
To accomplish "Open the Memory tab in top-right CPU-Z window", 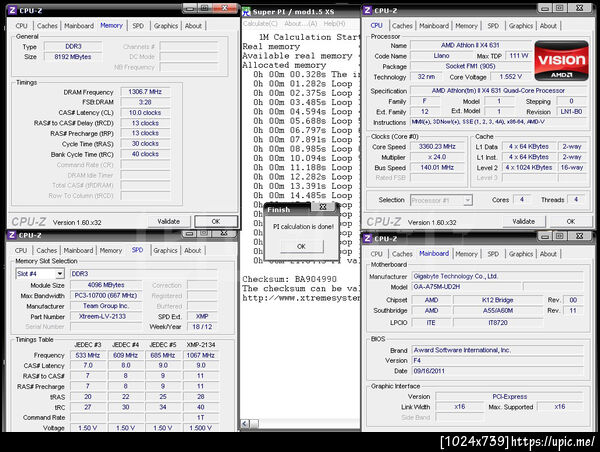I will point(466,26).
